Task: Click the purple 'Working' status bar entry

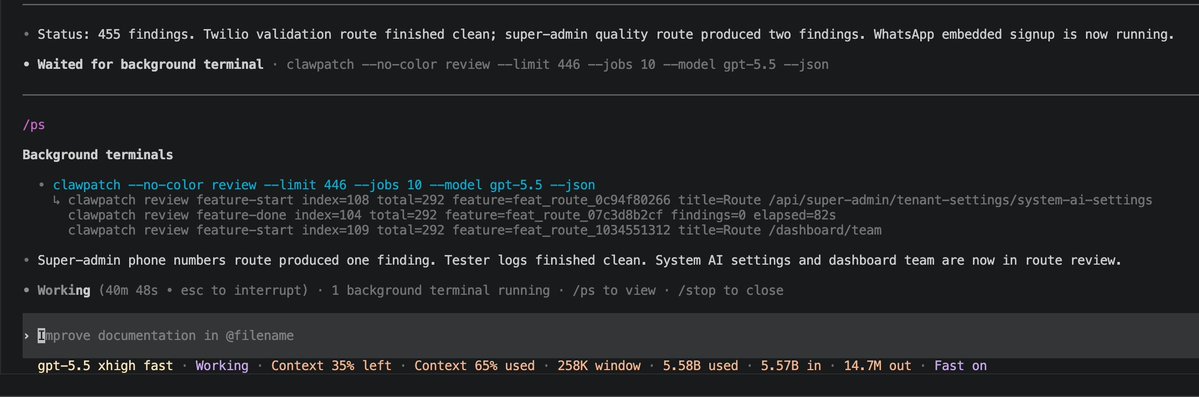Action: click(x=222, y=366)
